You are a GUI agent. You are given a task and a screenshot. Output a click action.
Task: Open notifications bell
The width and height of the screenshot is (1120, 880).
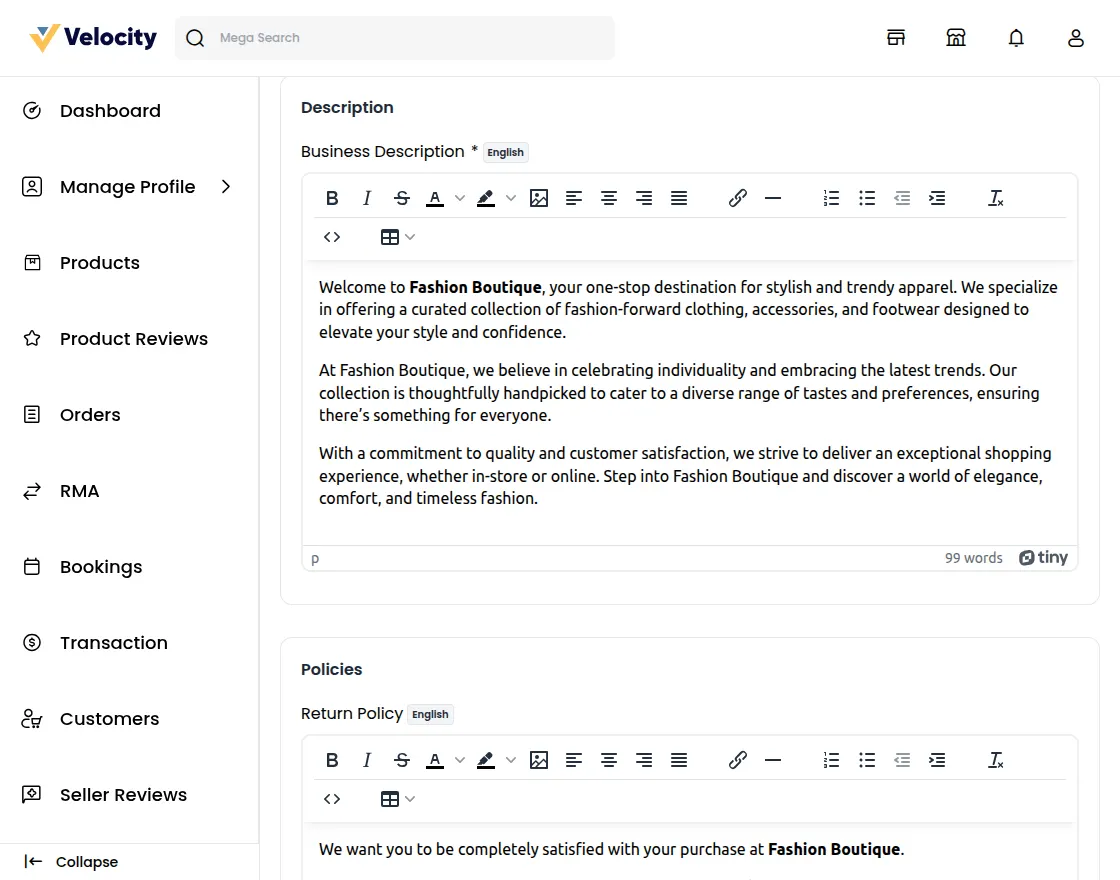click(x=1016, y=38)
